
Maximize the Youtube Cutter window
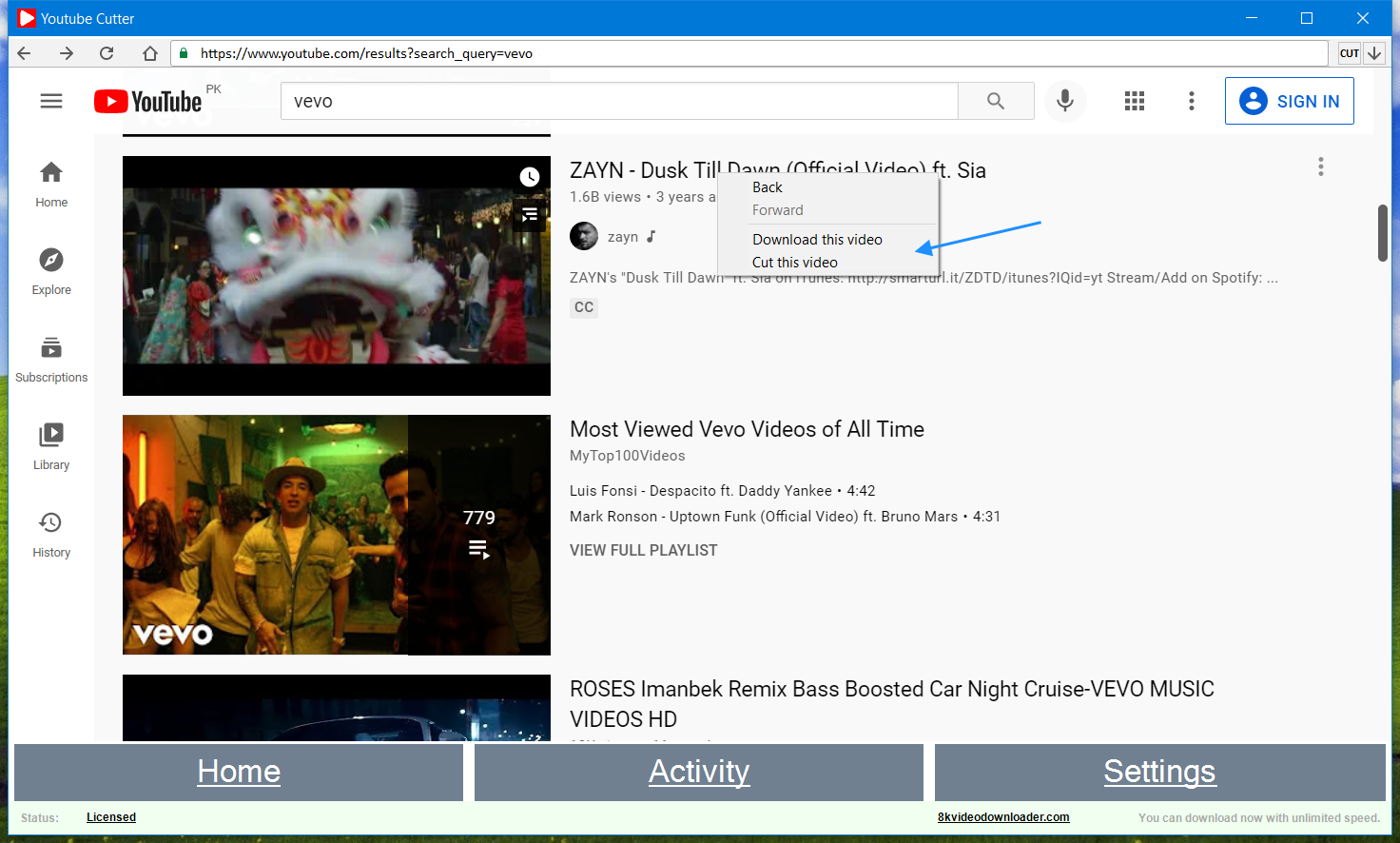point(1307,18)
